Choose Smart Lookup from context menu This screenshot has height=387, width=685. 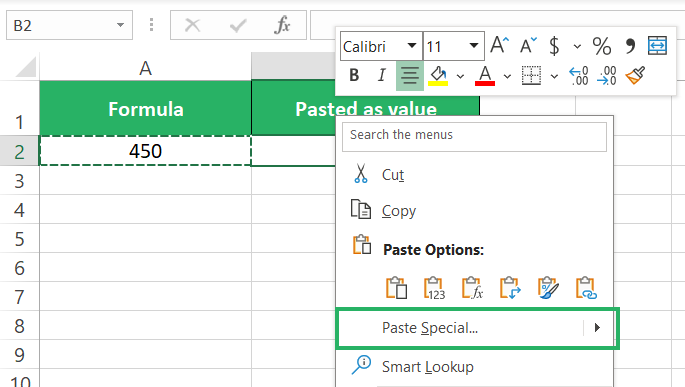[x=474, y=366]
